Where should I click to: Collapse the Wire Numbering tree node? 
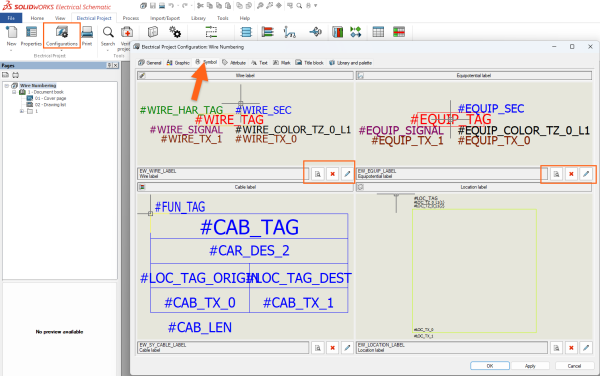pyautogui.click(x=7, y=86)
